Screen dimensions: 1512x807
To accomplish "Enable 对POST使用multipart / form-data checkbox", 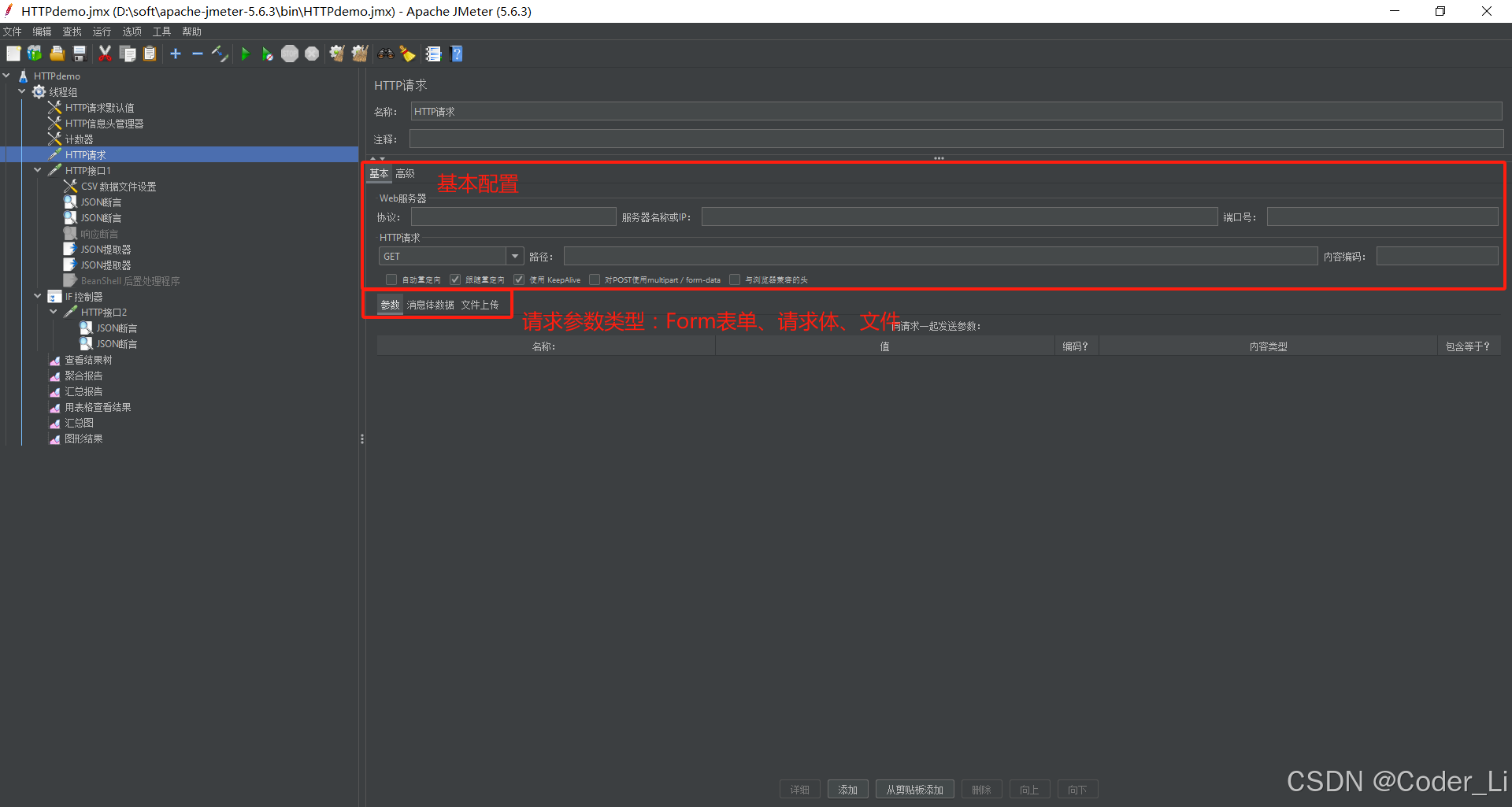I will (x=595, y=279).
